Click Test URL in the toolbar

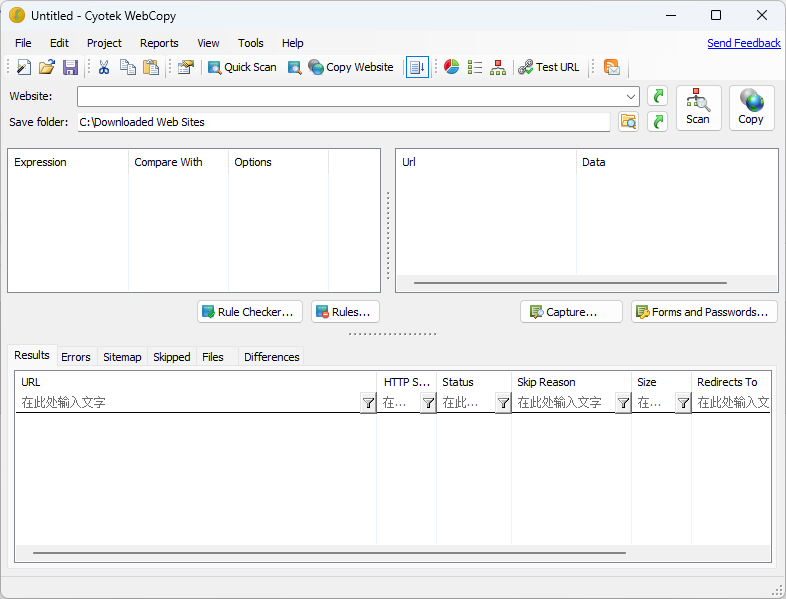[x=548, y=67]
